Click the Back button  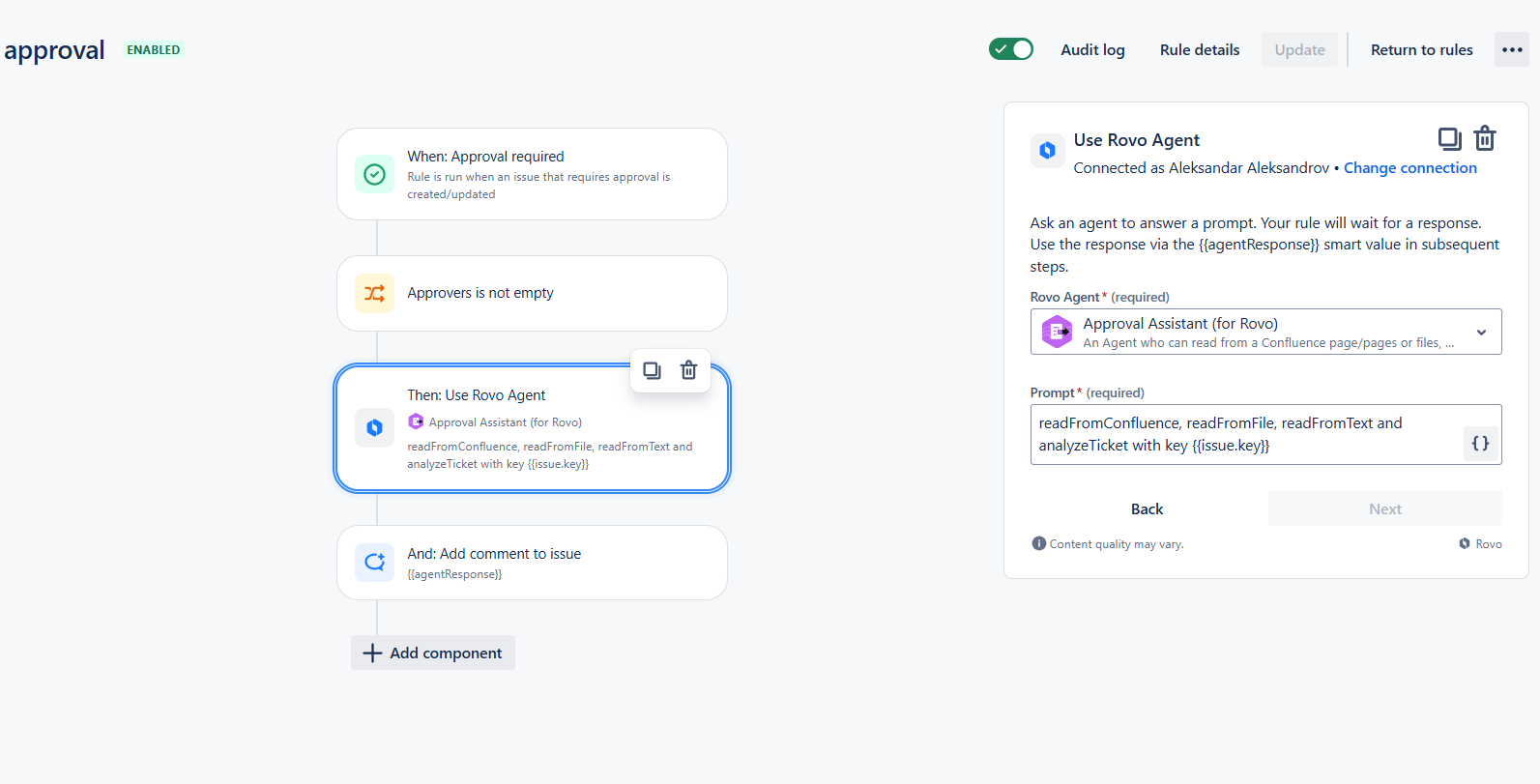(x=1147, y=508)
